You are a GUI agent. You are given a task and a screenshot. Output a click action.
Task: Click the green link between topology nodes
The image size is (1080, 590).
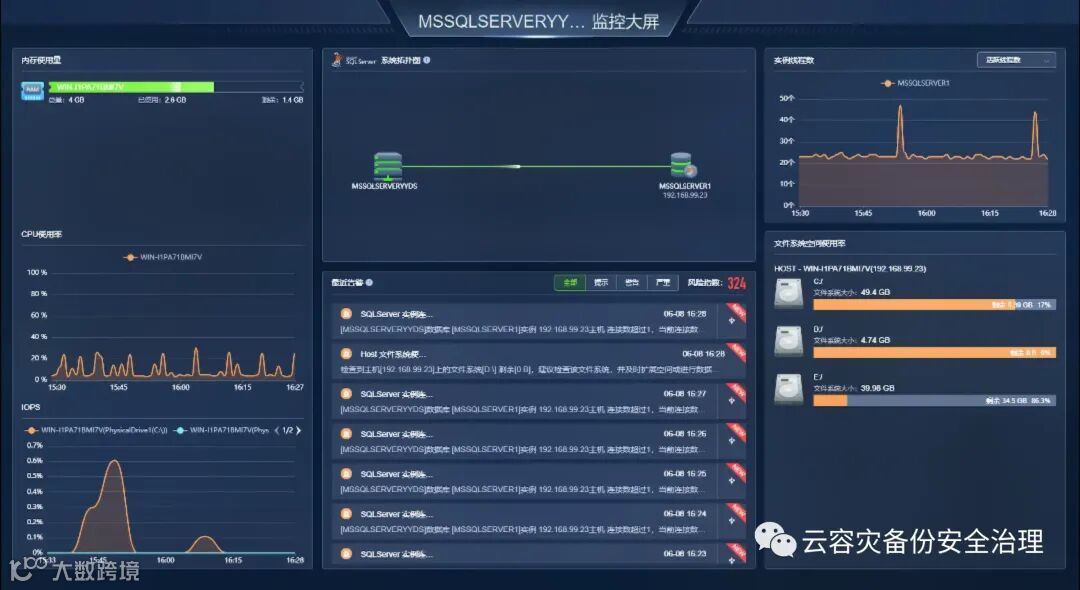pos(537,166)
